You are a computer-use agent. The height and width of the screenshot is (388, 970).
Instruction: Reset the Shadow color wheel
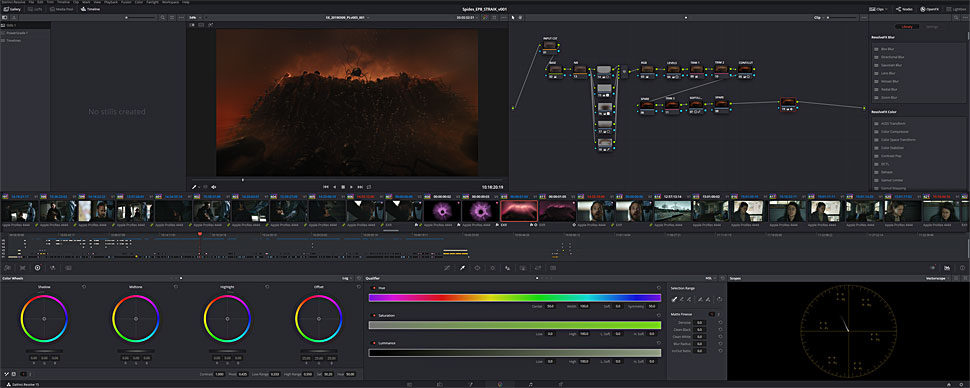coord(84,287)
